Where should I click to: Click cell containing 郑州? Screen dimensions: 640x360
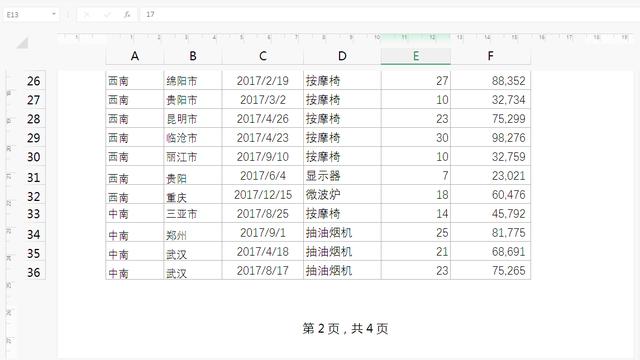point(193,232)
